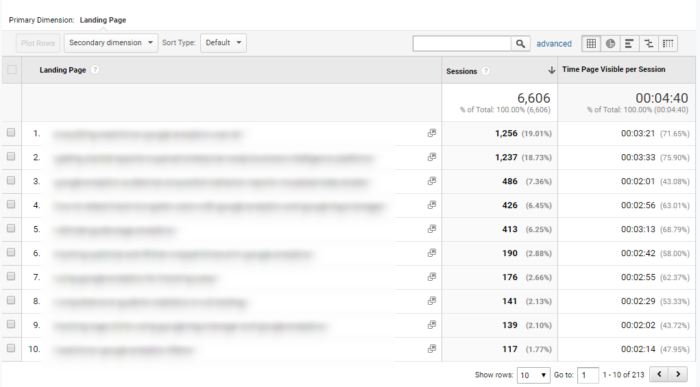Tick the select-all checkbox in header
The image size is (700, 387).
coord(12,70)
